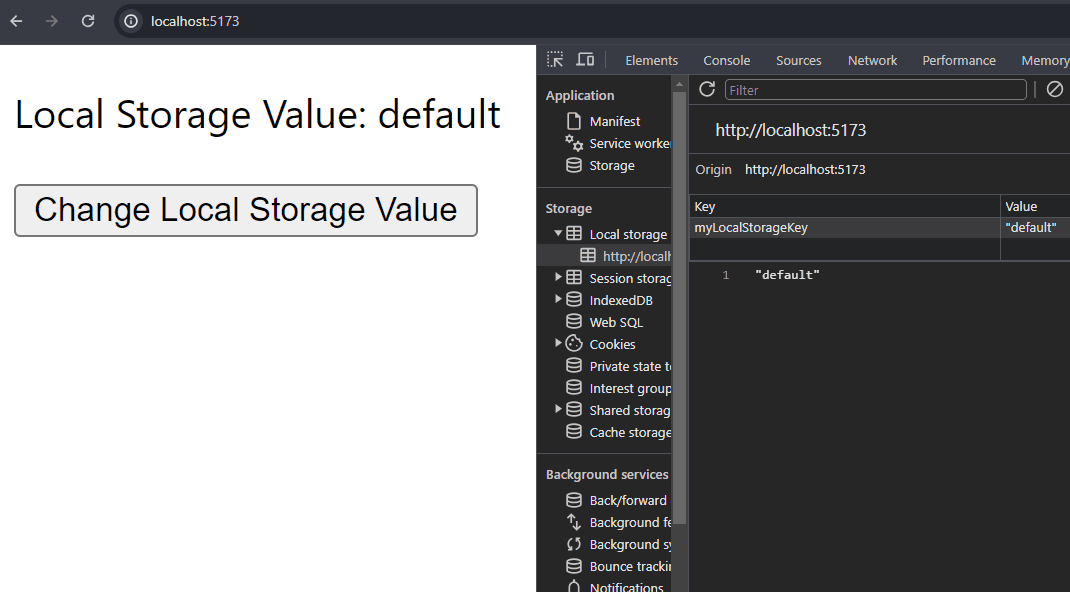
Task: Click the browser back arrow
Action: pyautogui.click(x=16, y=20)
